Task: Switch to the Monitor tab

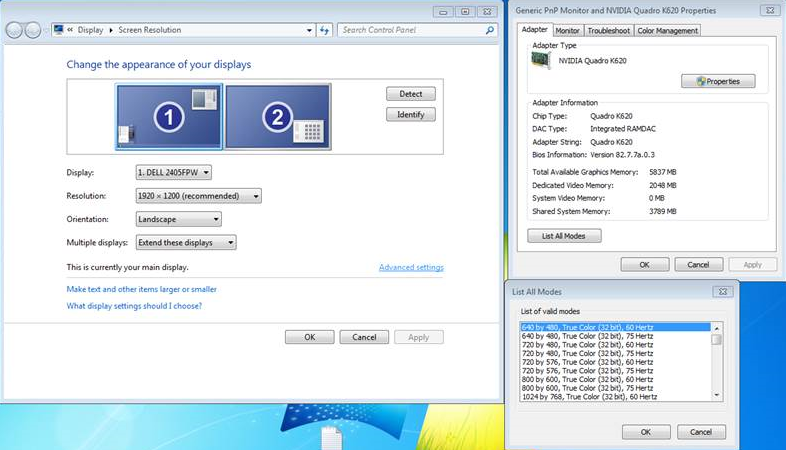Action: 567,31
